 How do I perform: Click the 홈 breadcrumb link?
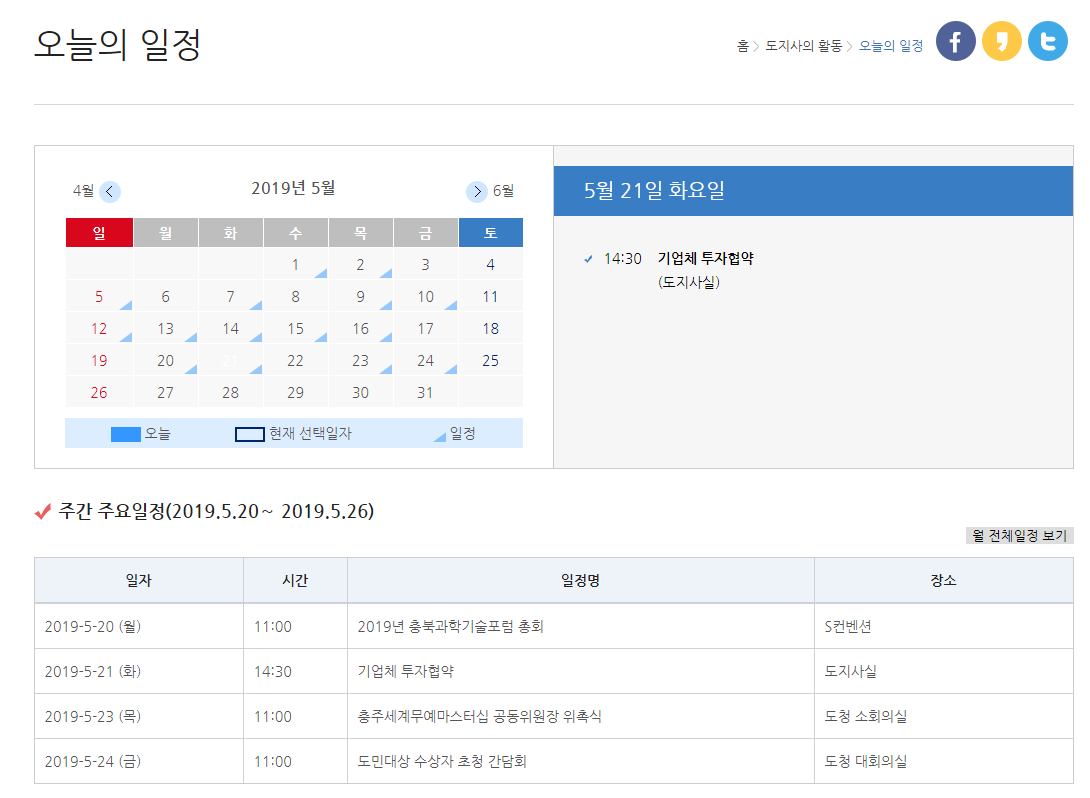(742, 46)
